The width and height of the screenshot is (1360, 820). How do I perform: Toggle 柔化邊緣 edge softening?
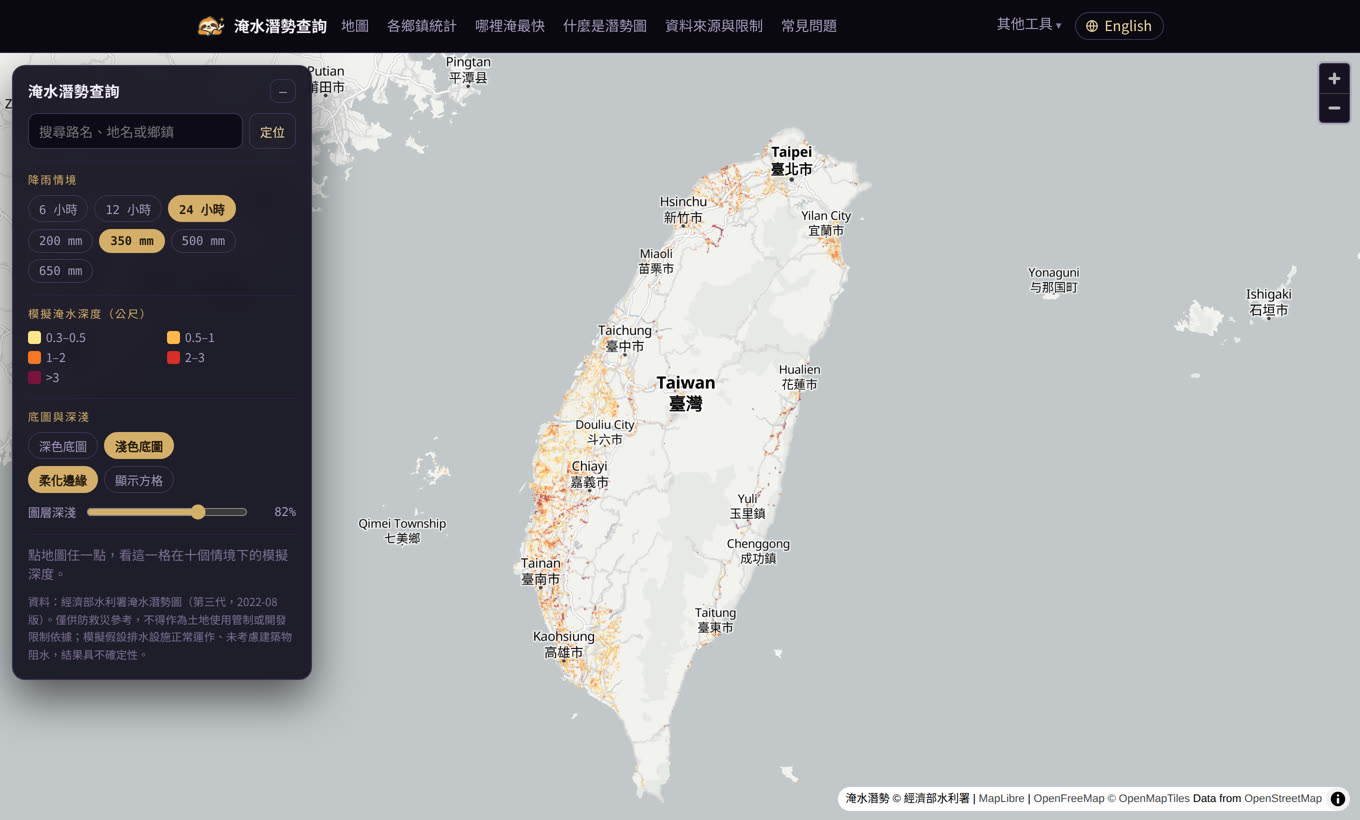63,480
